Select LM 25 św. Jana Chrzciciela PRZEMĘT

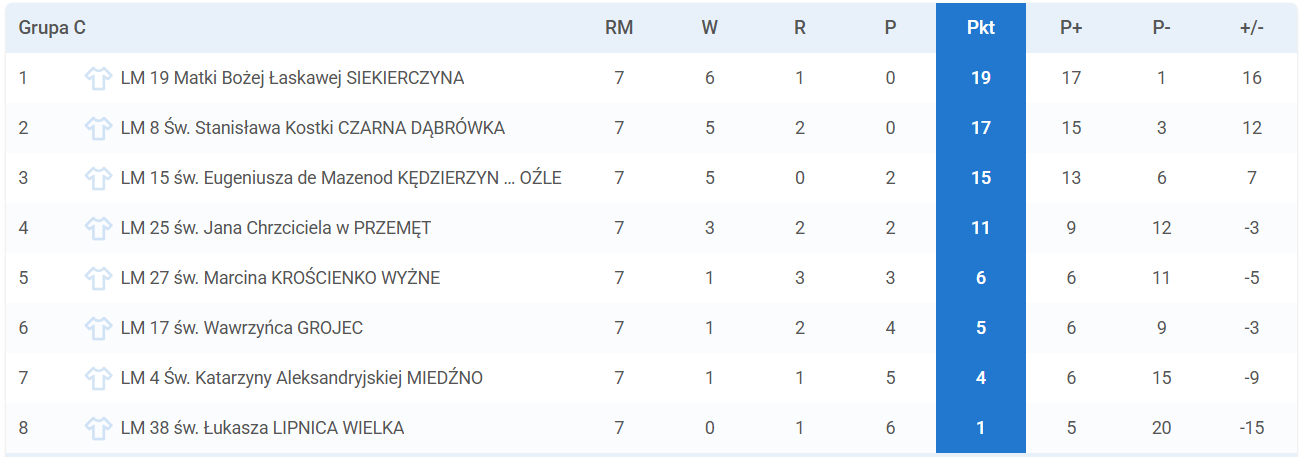coord(275,228)
